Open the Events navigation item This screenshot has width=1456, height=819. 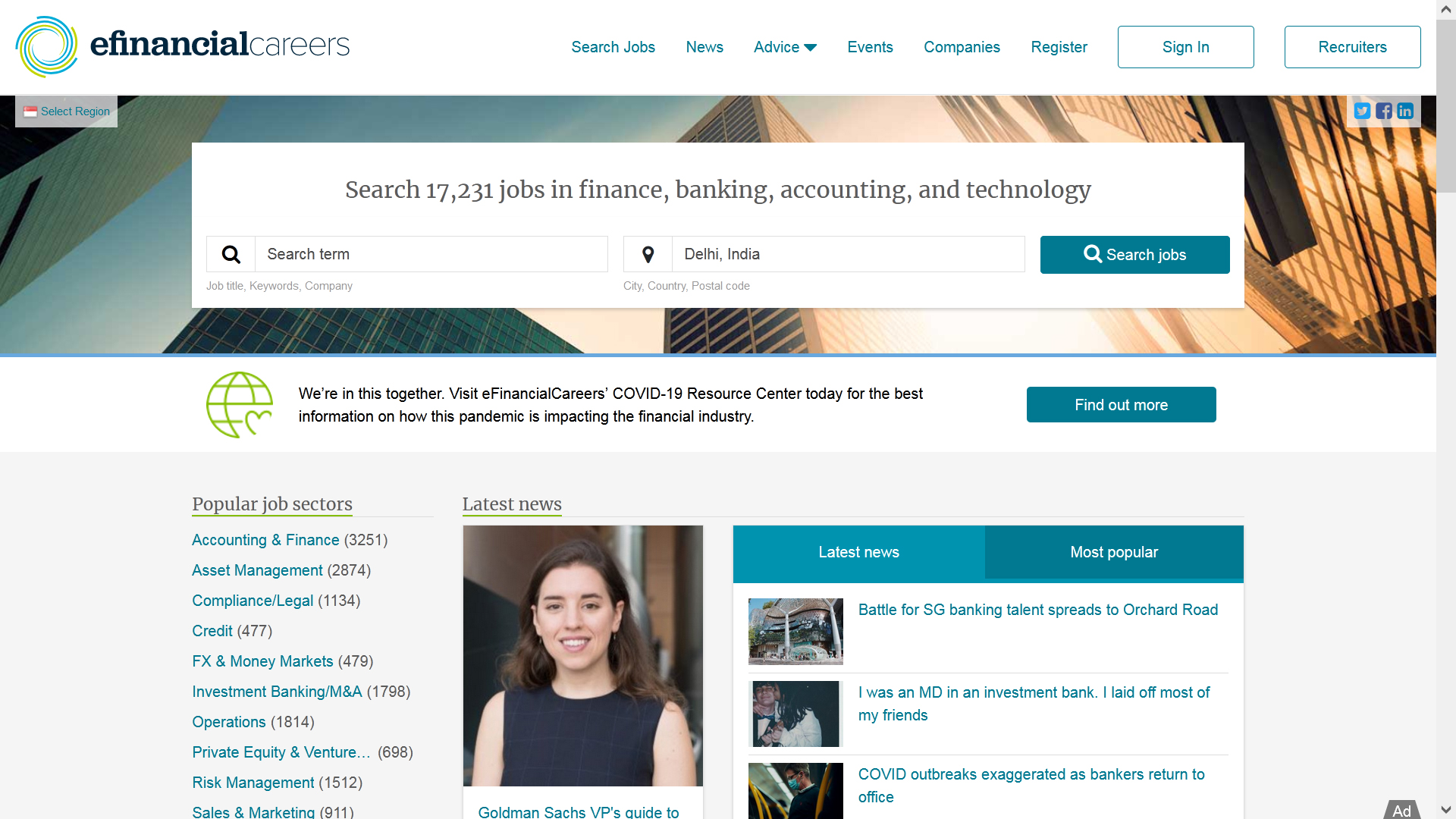(870, 47)
